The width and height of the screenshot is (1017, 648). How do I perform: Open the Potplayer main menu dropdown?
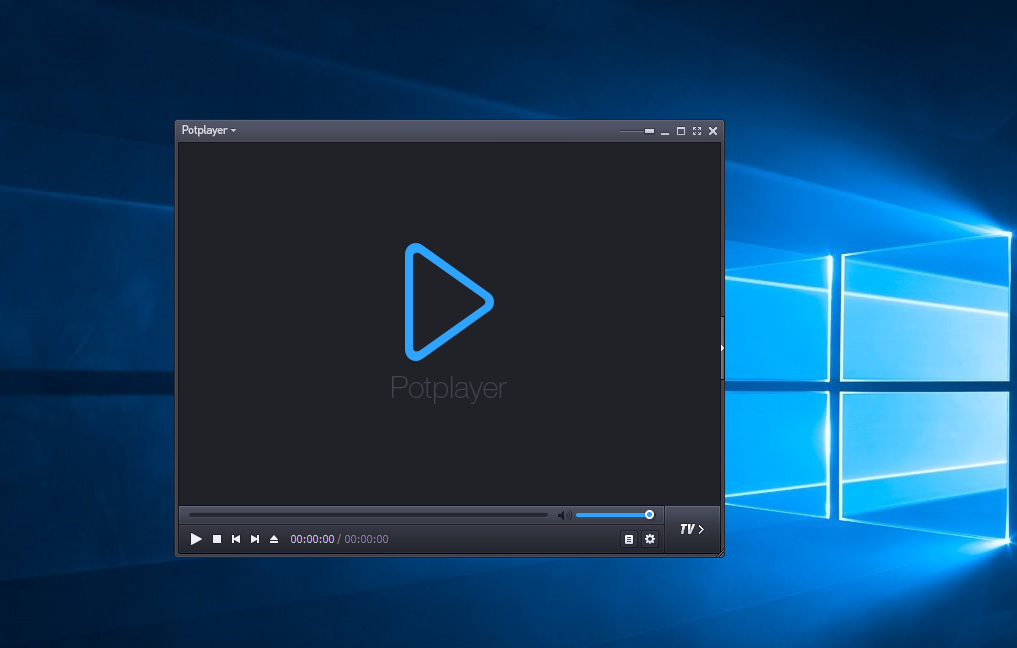(208, 130)
